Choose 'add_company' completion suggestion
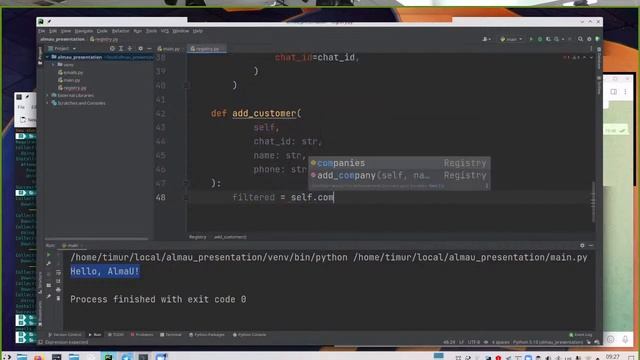 pos(399,176)
